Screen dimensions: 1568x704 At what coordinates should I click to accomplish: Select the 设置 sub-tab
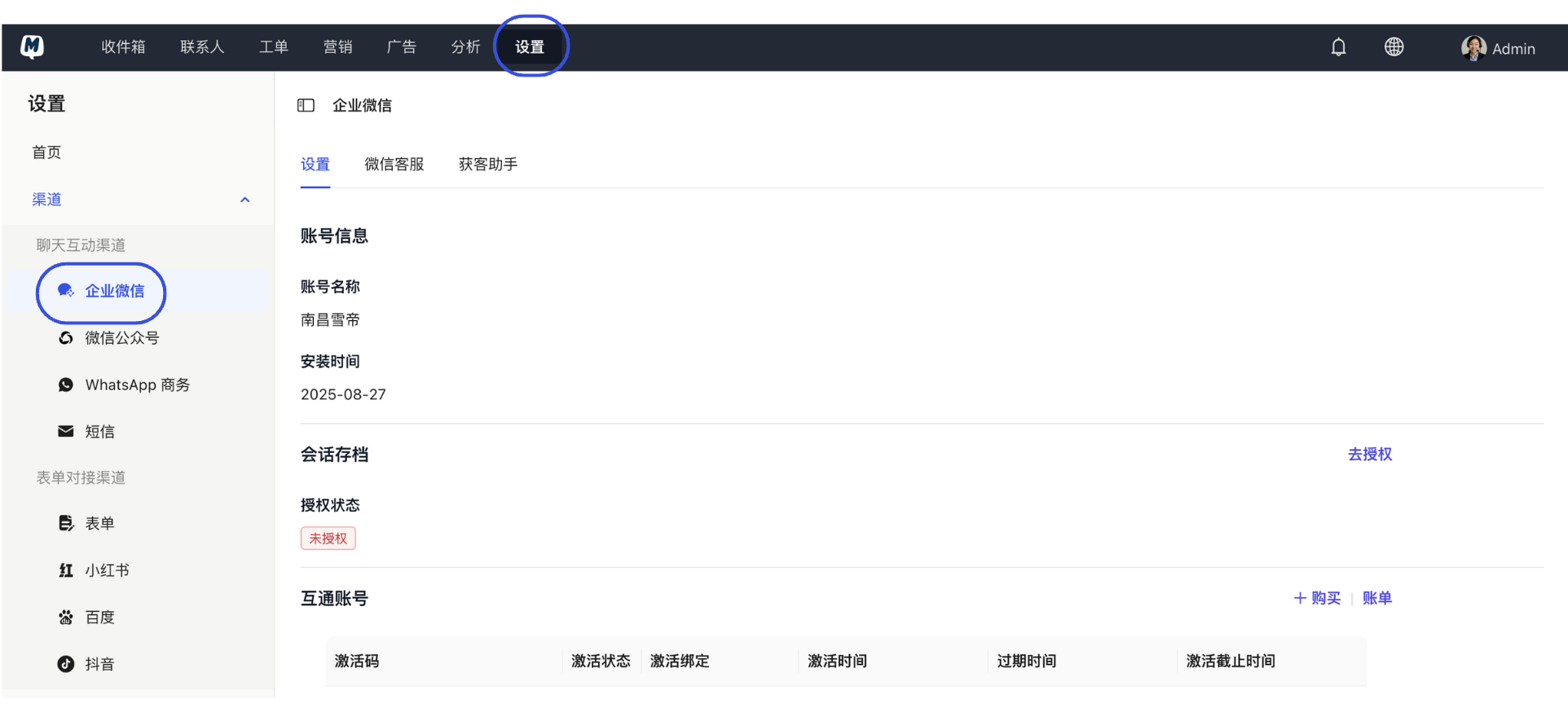coord(315,165)
